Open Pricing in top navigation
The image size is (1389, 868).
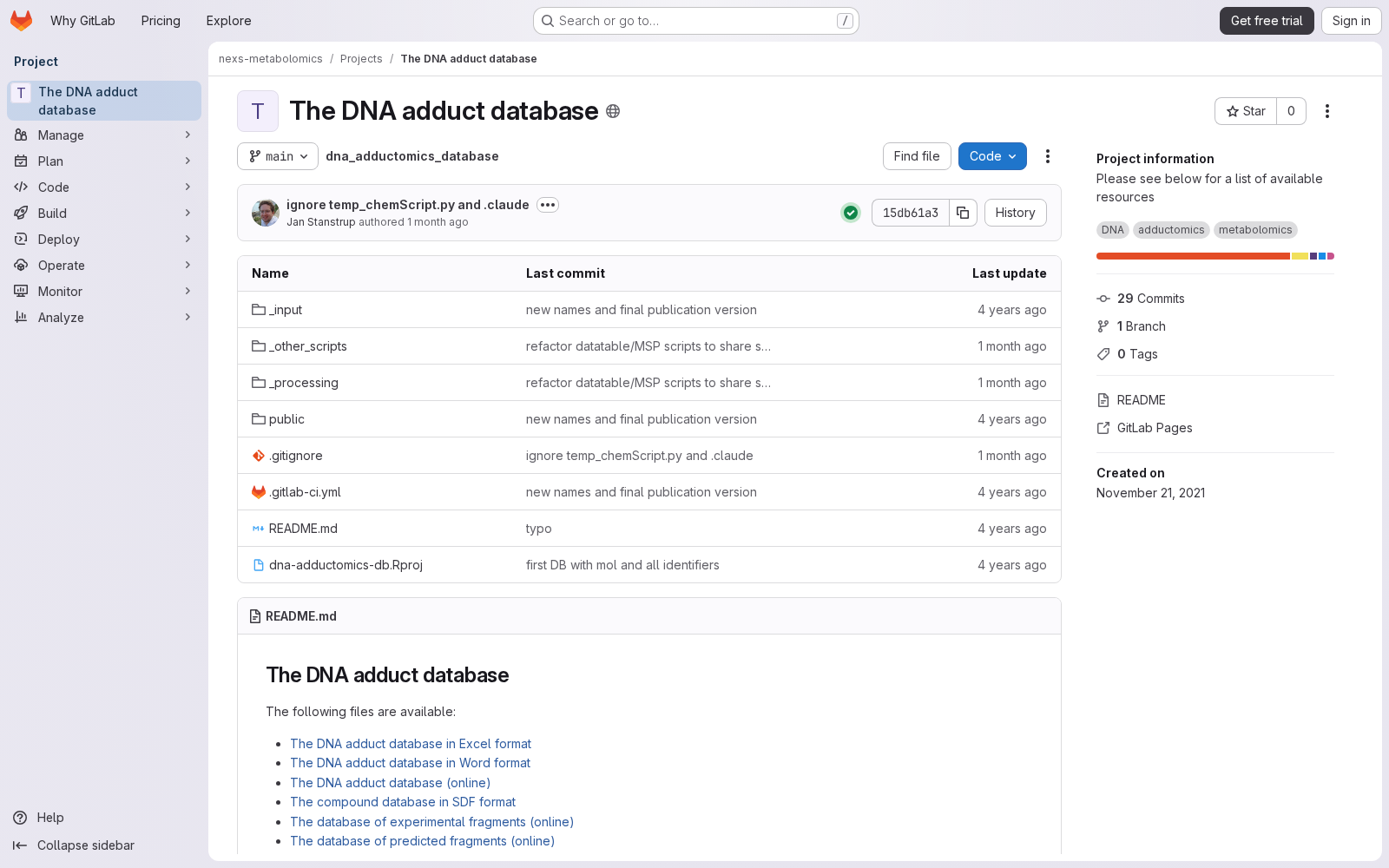pyautogui.click(x=161, y=21)
